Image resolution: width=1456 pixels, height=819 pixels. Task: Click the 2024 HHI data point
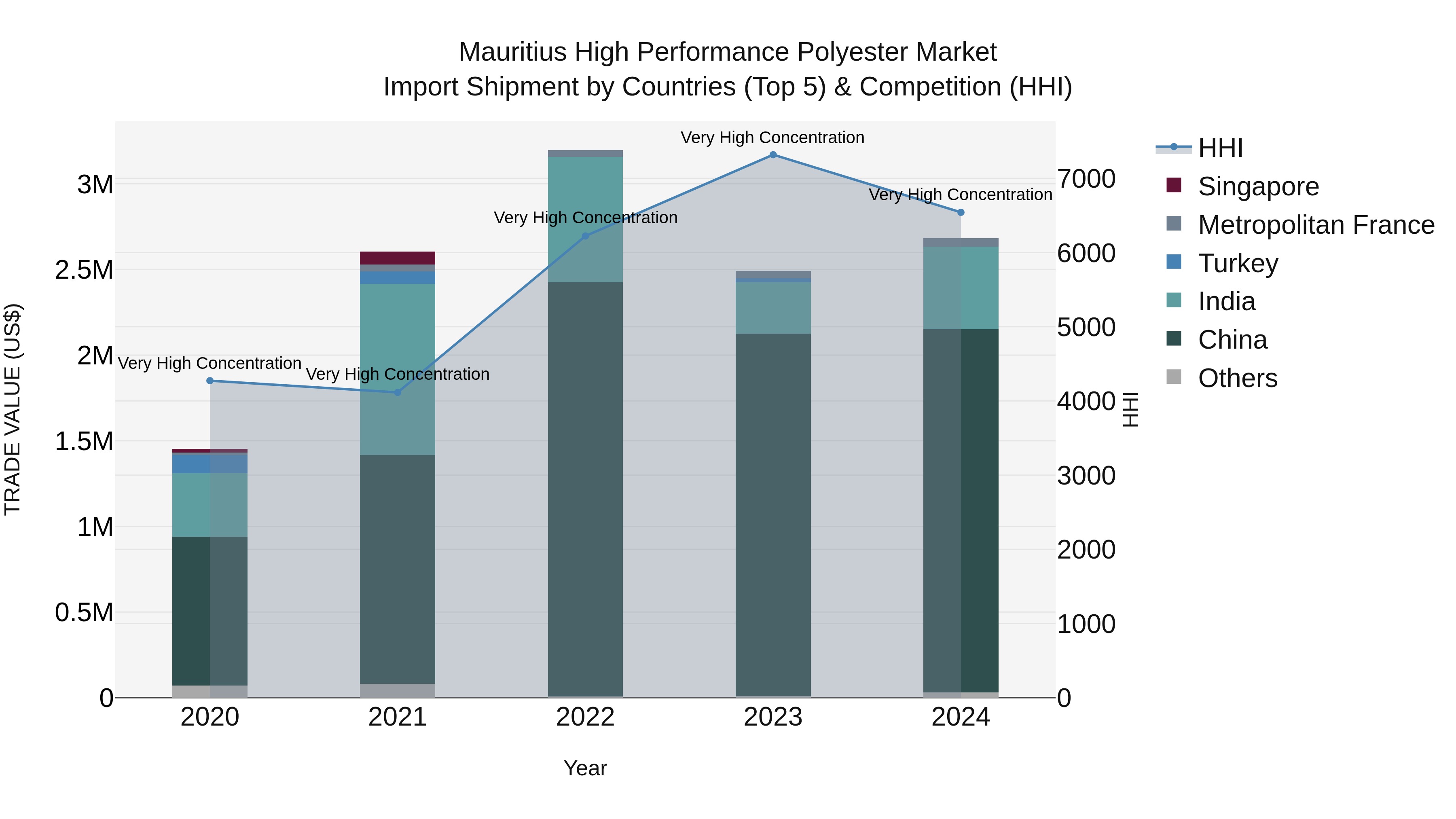(x=961, y=212)
